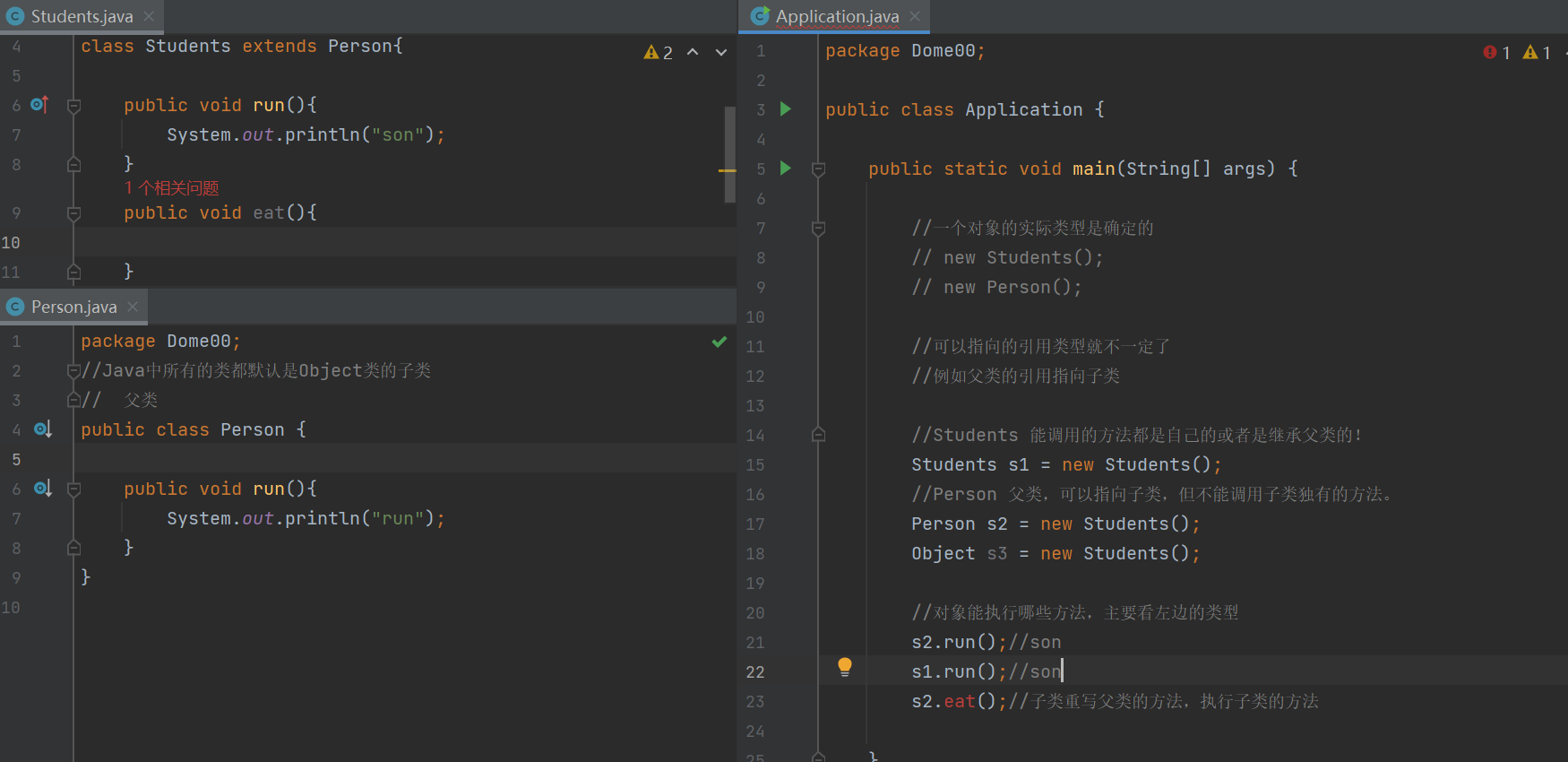Screen dimensions: 1568x762
Task: Run the Application class from its gutter arrow
Action: [x=786, y=109]
